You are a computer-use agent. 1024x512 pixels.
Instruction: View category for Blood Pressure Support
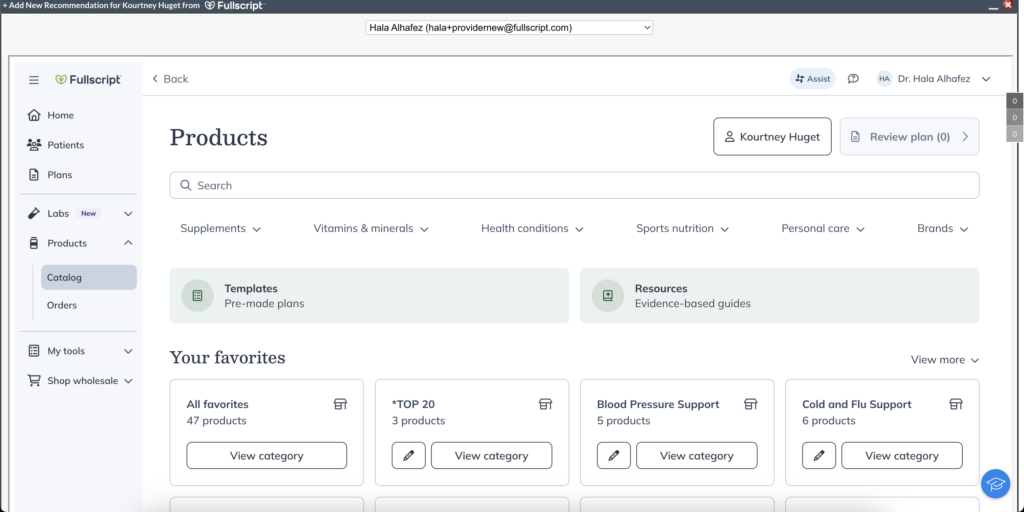(697, 456)
